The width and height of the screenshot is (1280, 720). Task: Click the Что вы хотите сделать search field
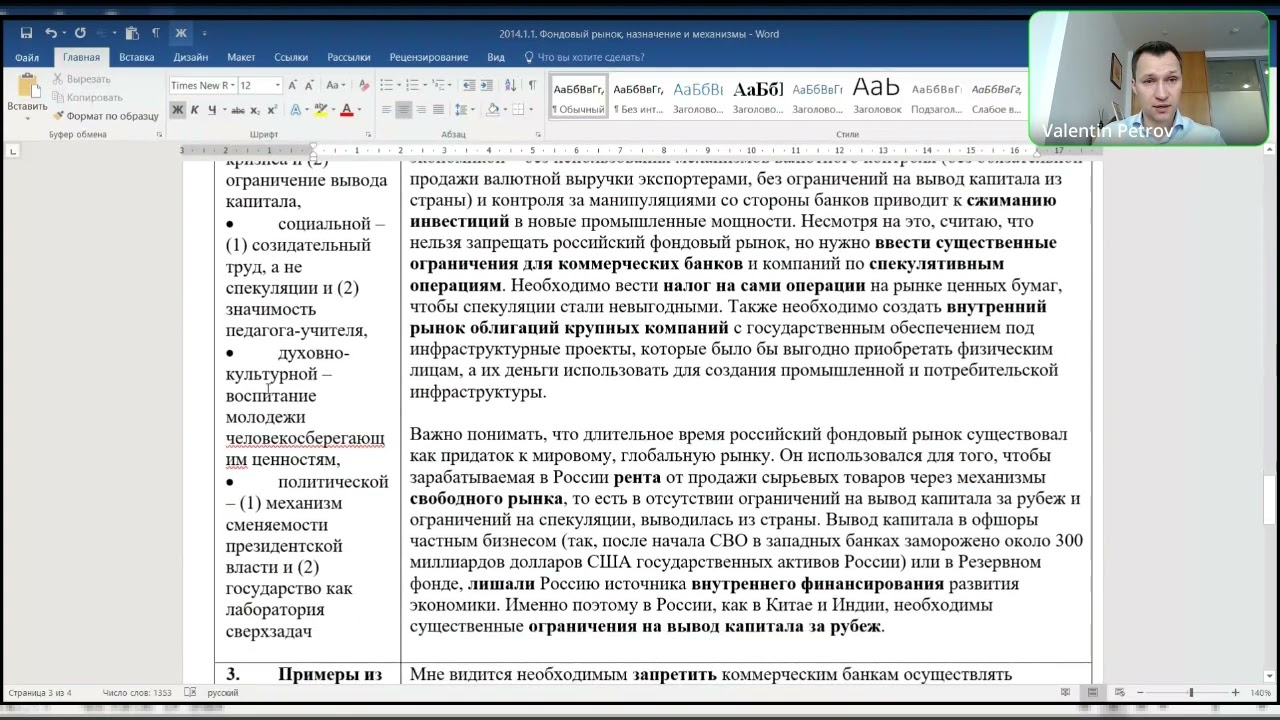click(x=591, y=57)
